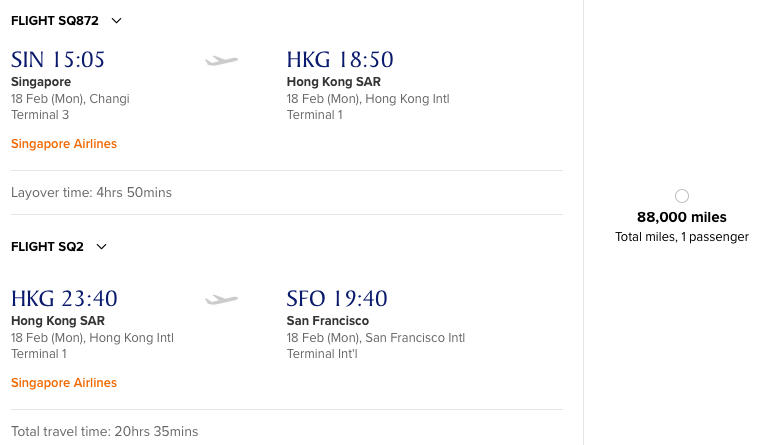Image resolution: width=771 pixels, height=445 pixels.
Task: Click the 88,000 miles price label
Action: point(682,217)
